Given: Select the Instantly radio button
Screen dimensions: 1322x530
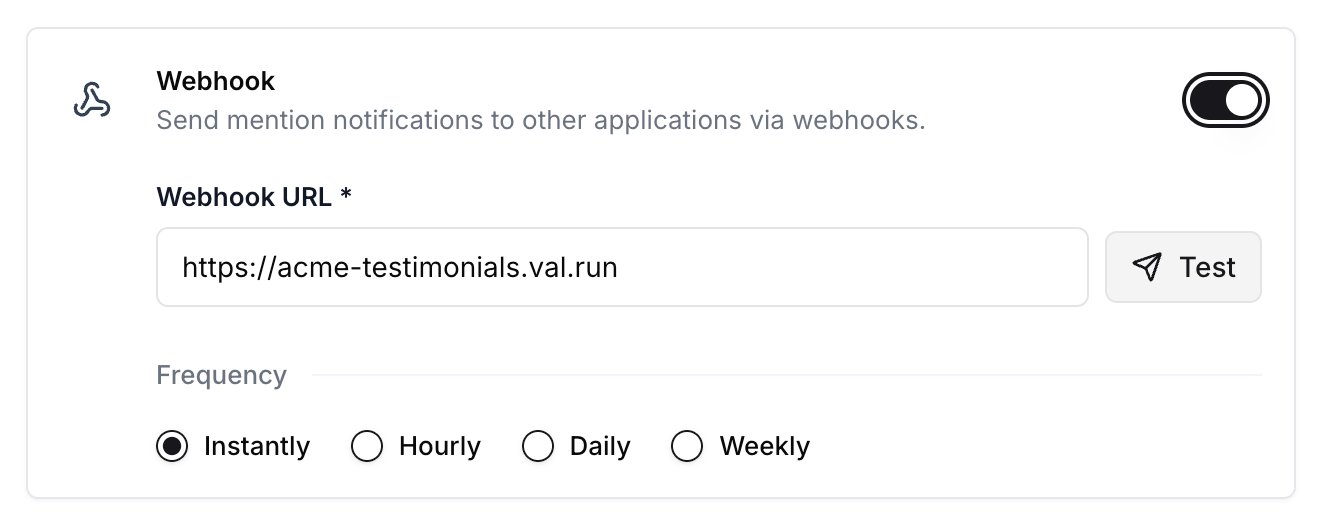Looking at the screenshot, I should coord(173,446).
